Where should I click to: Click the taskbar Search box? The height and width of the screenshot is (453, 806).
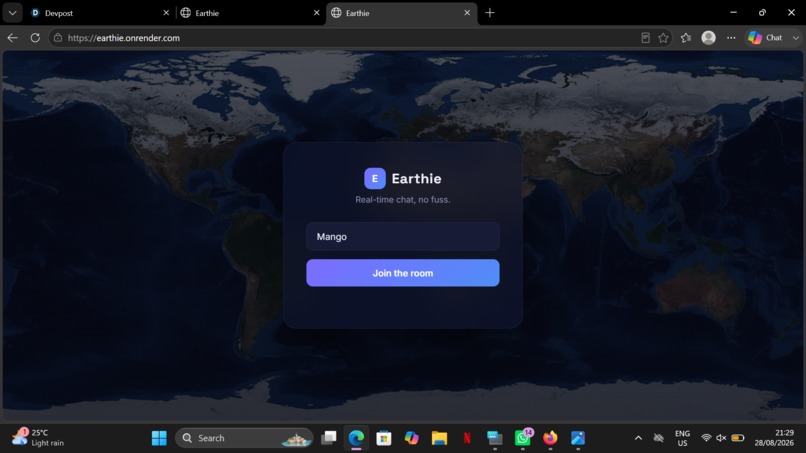[244, 438]
